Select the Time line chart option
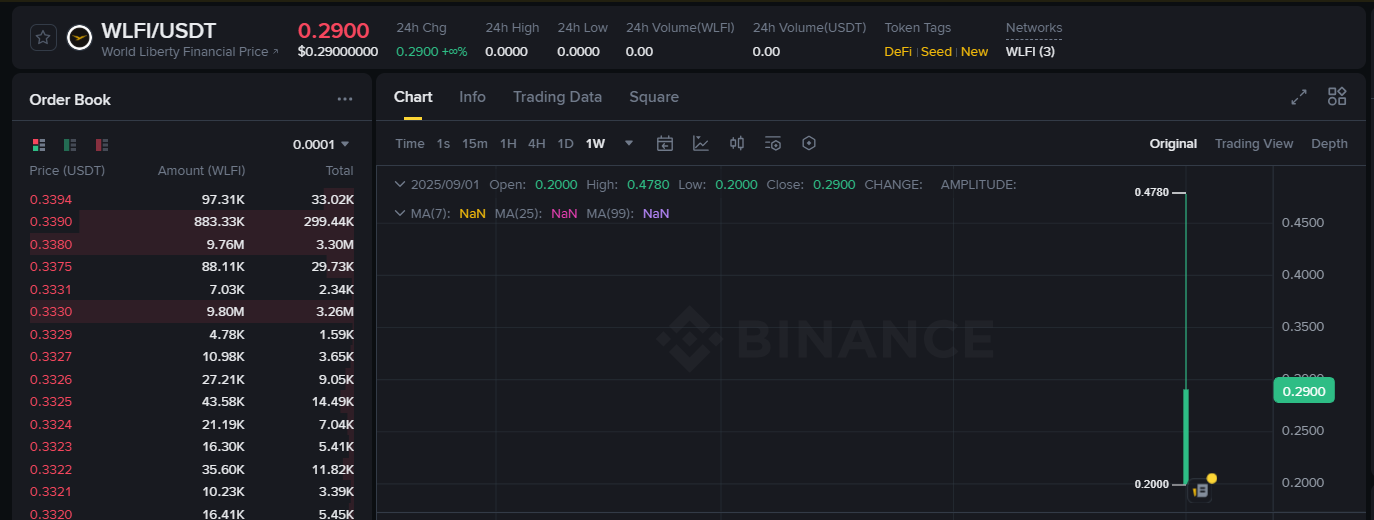 click(410, 143)
